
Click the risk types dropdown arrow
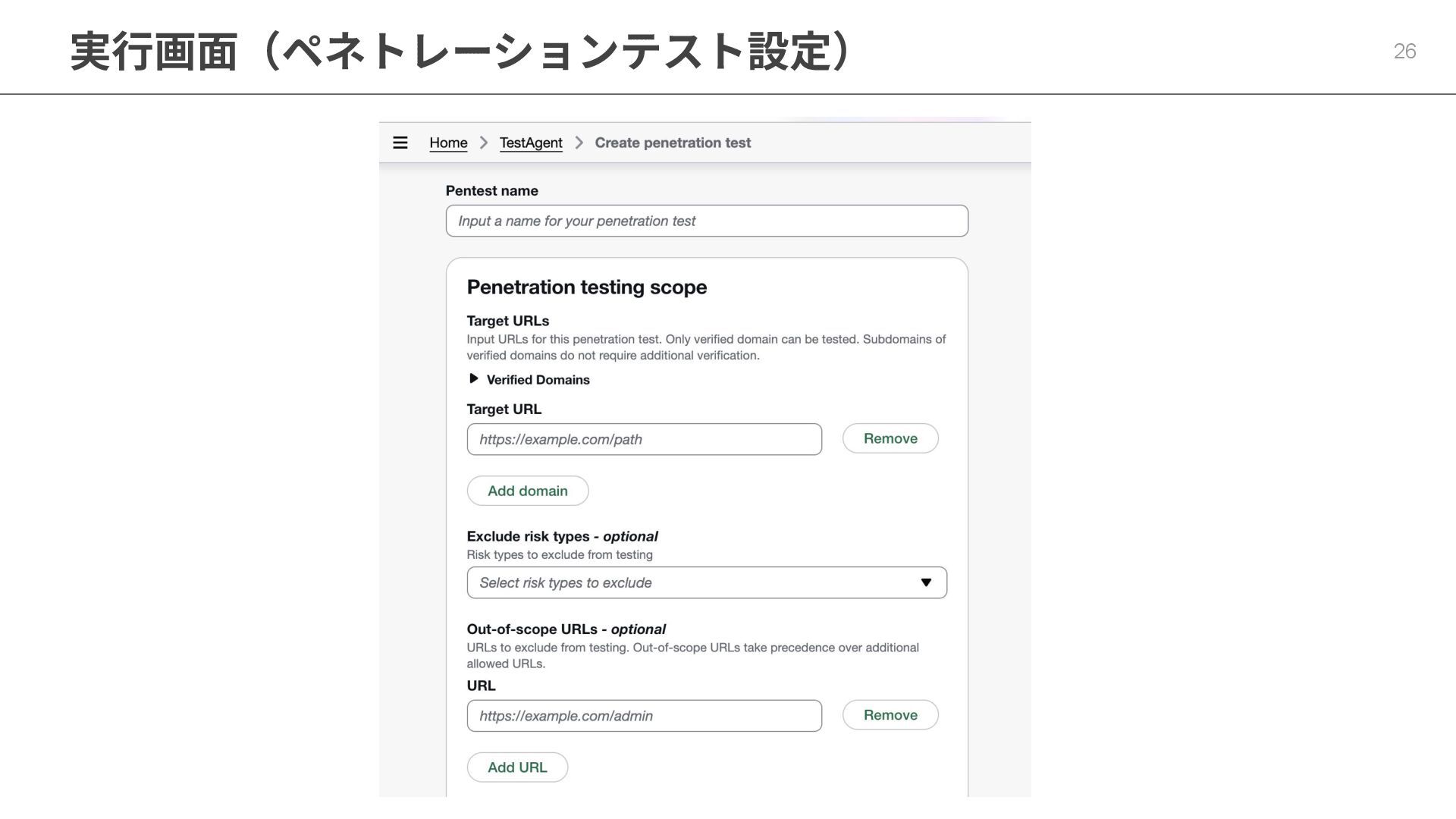point(926,582)
